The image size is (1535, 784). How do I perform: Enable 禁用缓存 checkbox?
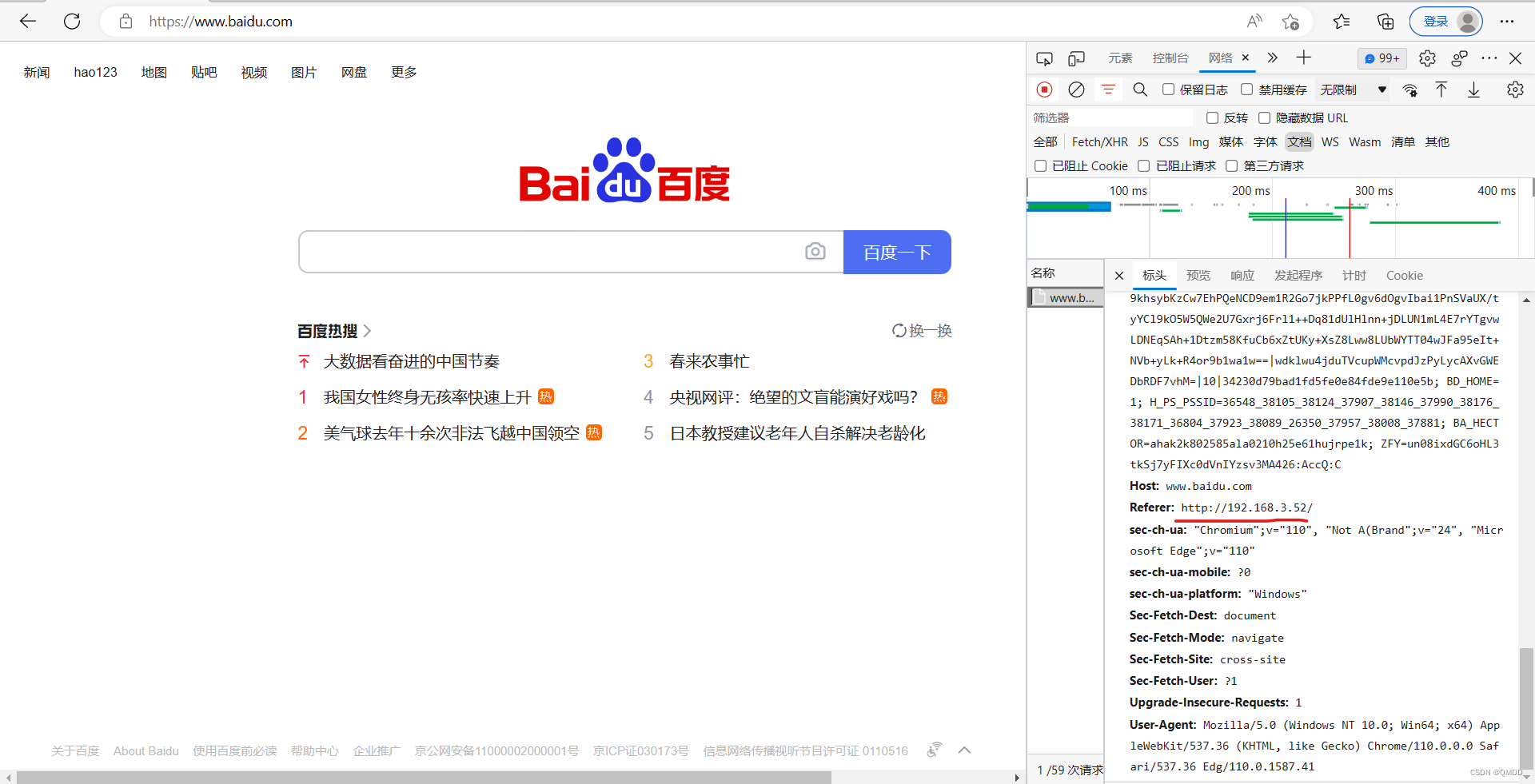pos(1246,90)
